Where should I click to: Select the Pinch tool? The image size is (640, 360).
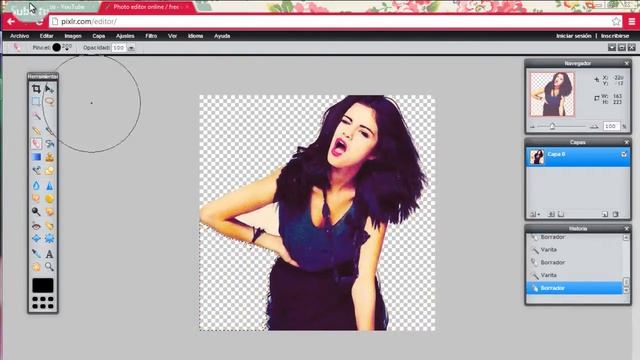click(x=49, y=238)
